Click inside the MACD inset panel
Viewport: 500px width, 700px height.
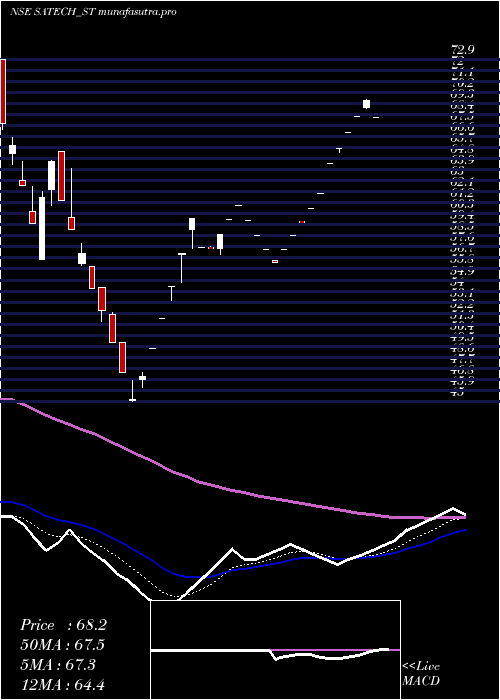pyautogui.click(x=275, y=650)
